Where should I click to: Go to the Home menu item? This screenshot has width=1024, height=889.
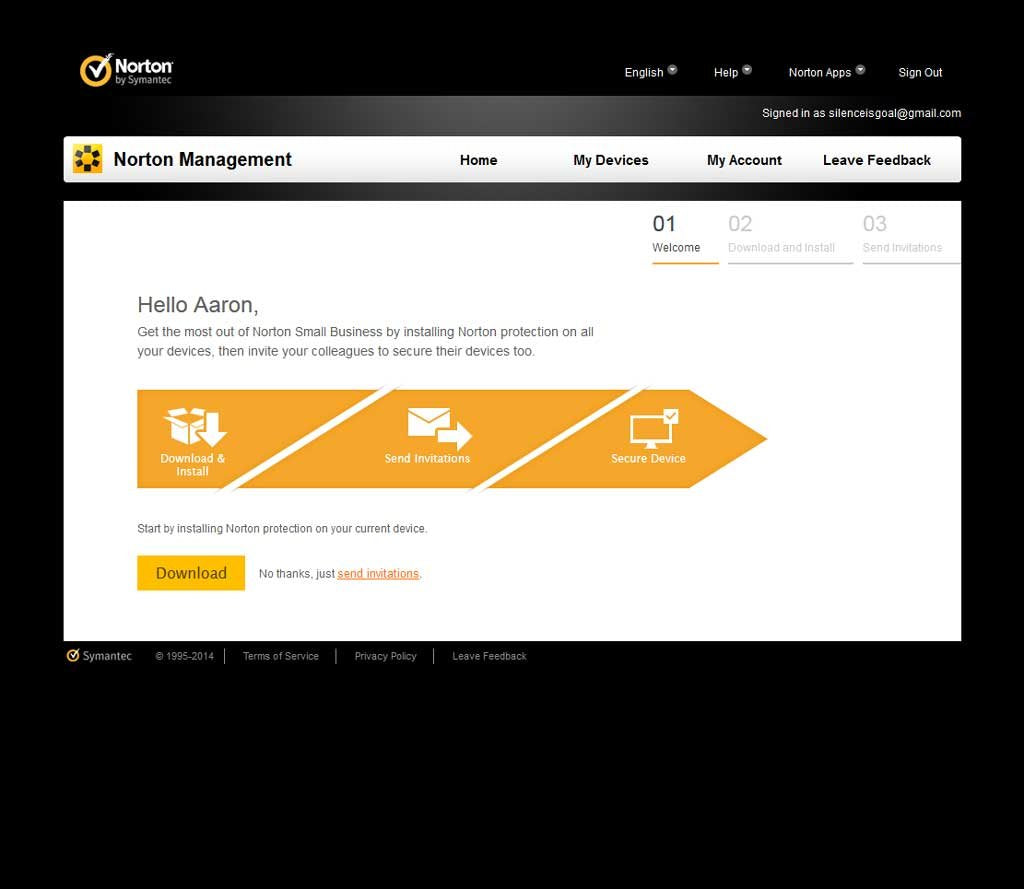pos(478,160)
